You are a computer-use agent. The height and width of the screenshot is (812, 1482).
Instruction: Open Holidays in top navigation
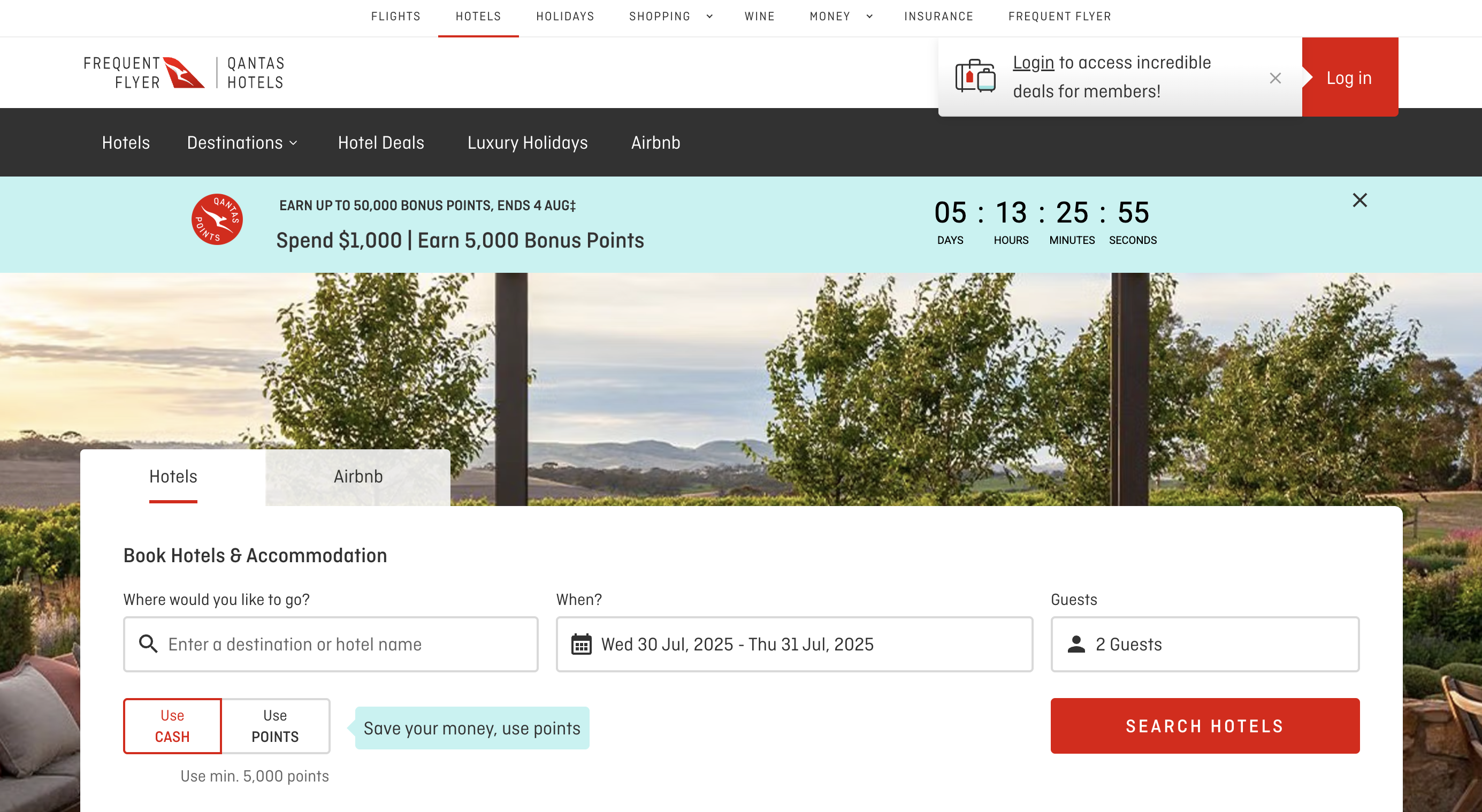565,17
